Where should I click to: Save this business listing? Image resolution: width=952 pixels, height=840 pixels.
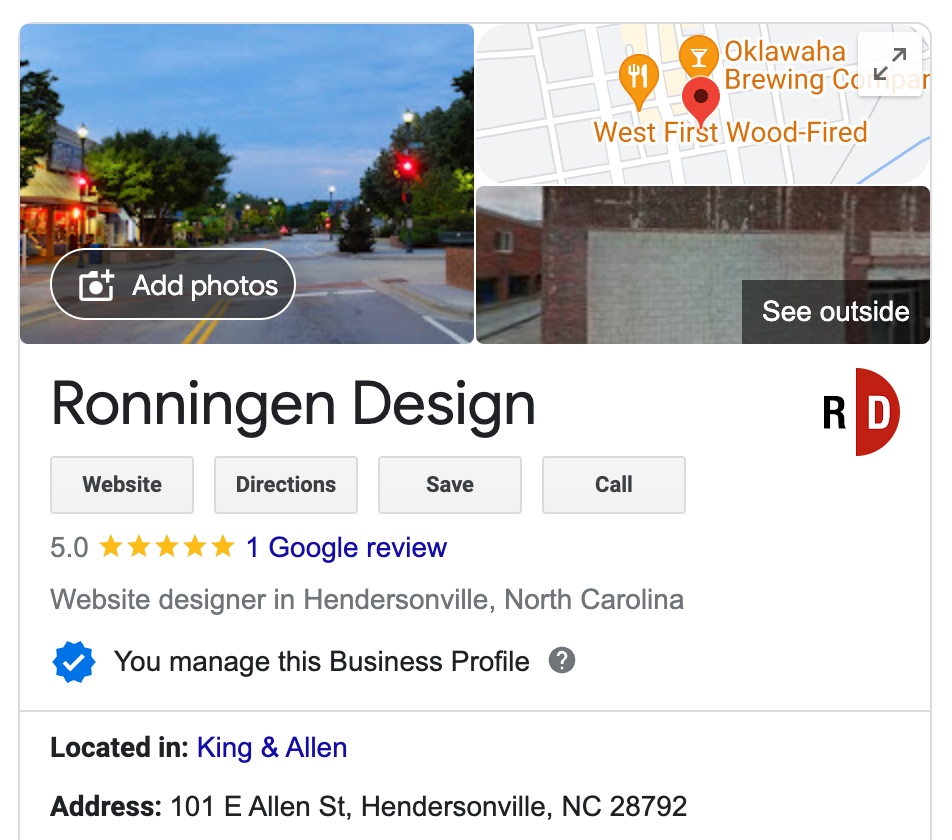[x=450, y=485]
